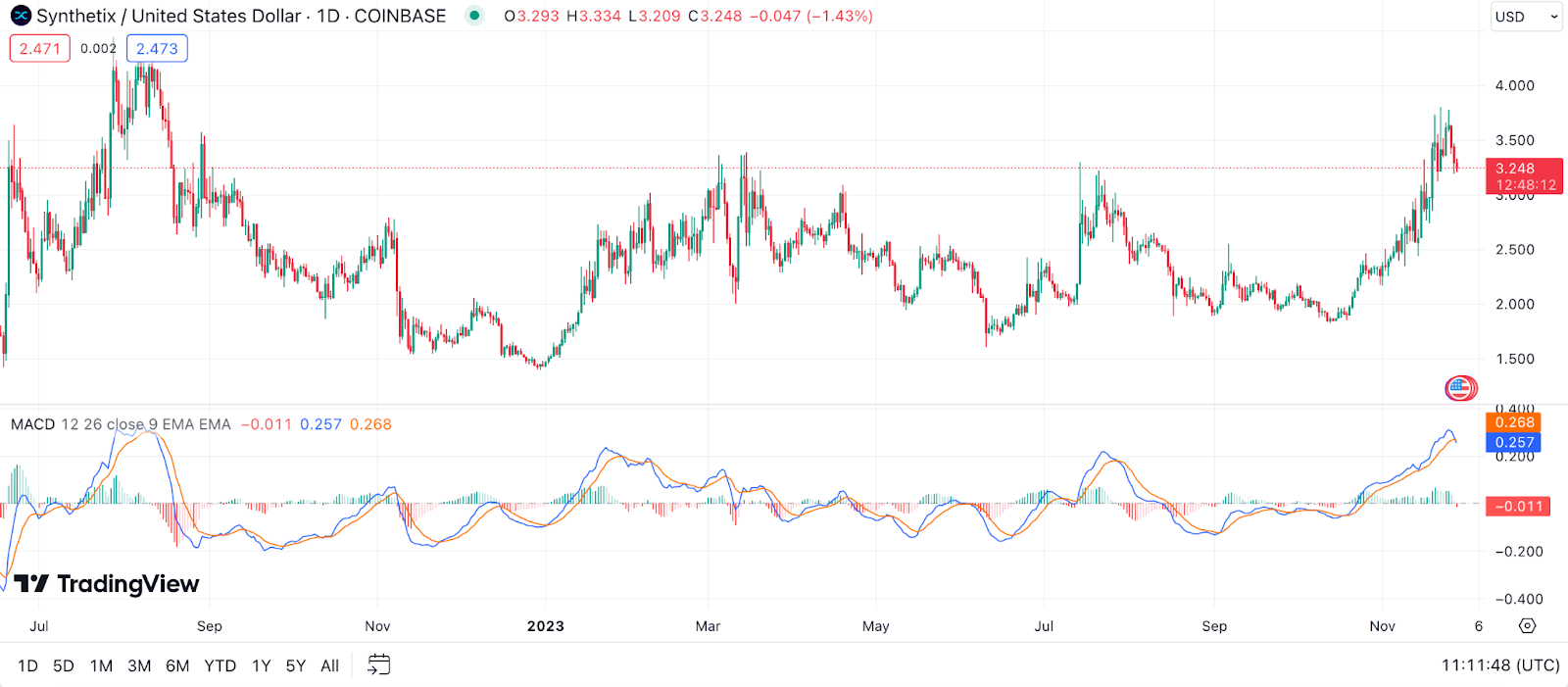Click the 2.500 price axis label
The image size is (1568, 687).
point(1514,249)
